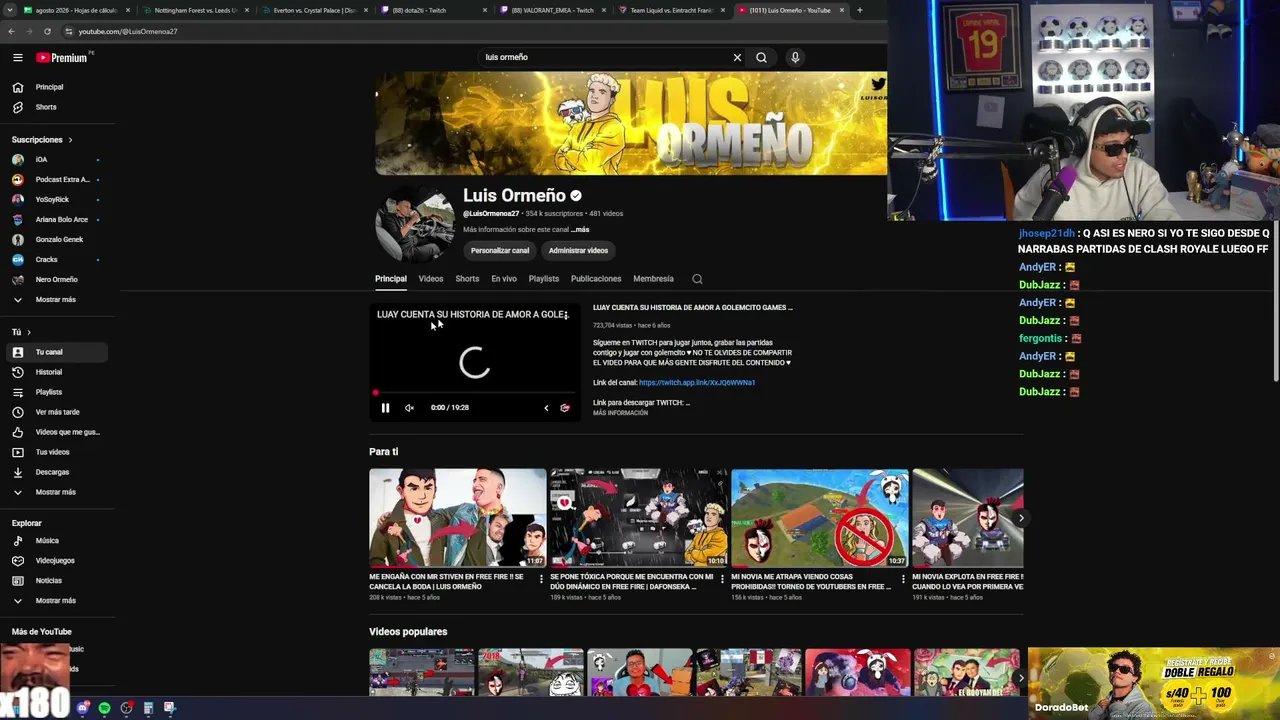The image size is (1280, 720).
Task: Switch to the Shorts channel tab
Action: coord(467,279)
